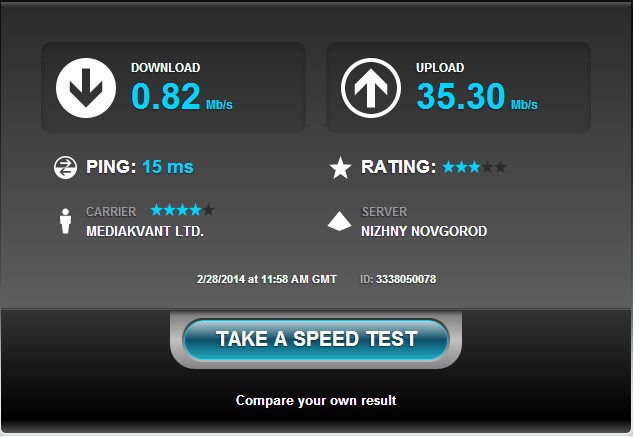635x437 pixels.
Task: Click the 35.30 Mb/s upload value
Action: 477,96
